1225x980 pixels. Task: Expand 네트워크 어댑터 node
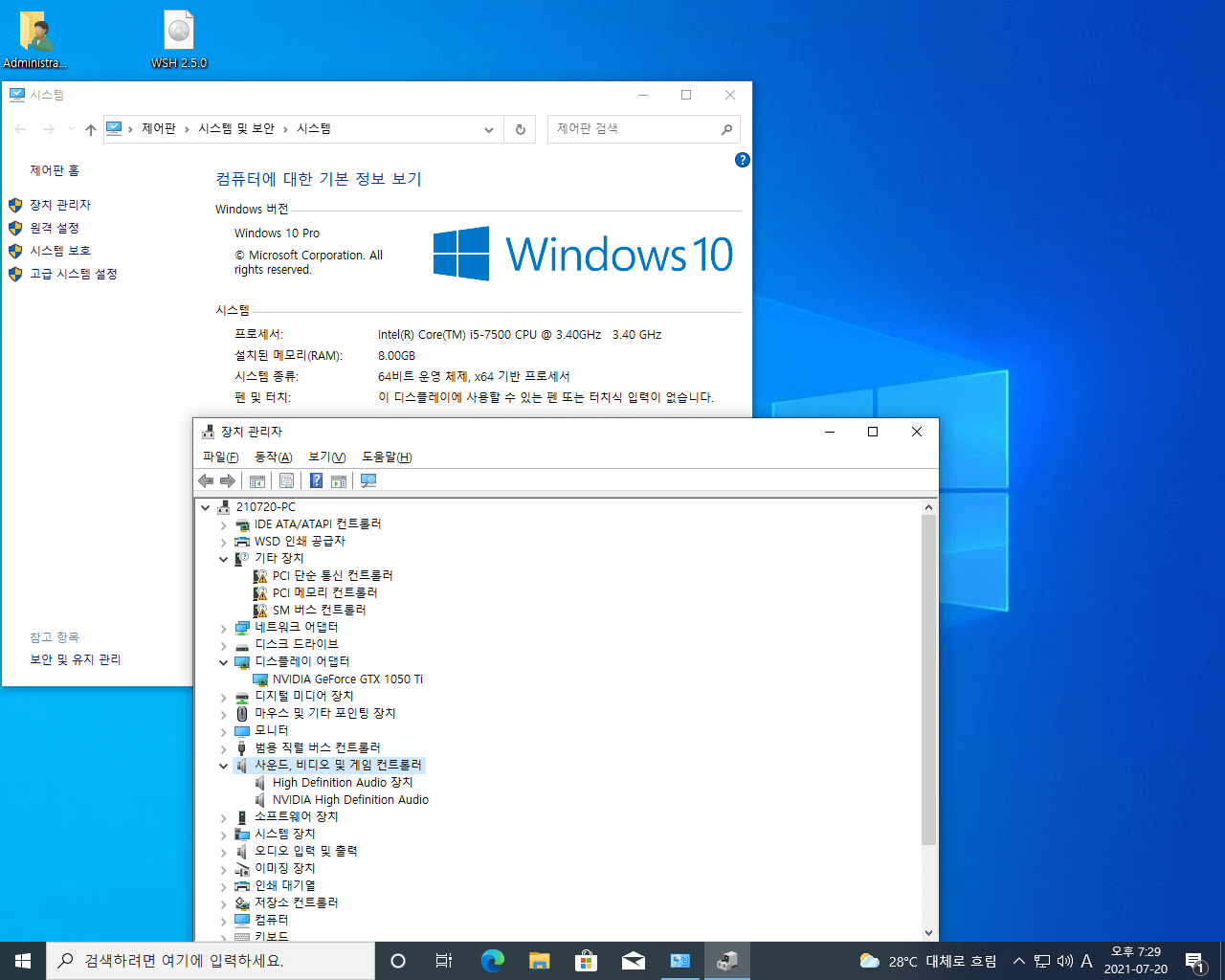pyautogui.click(x=224, y=628)
